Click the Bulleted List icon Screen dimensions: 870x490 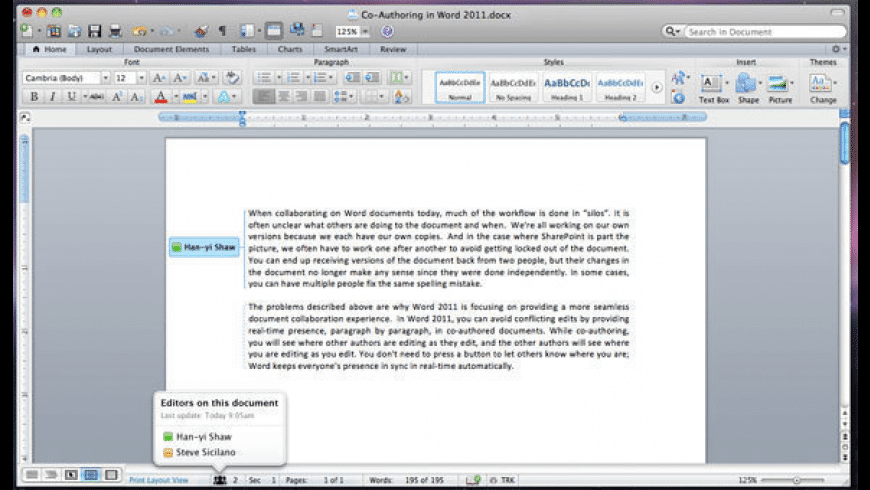point(264,78)
